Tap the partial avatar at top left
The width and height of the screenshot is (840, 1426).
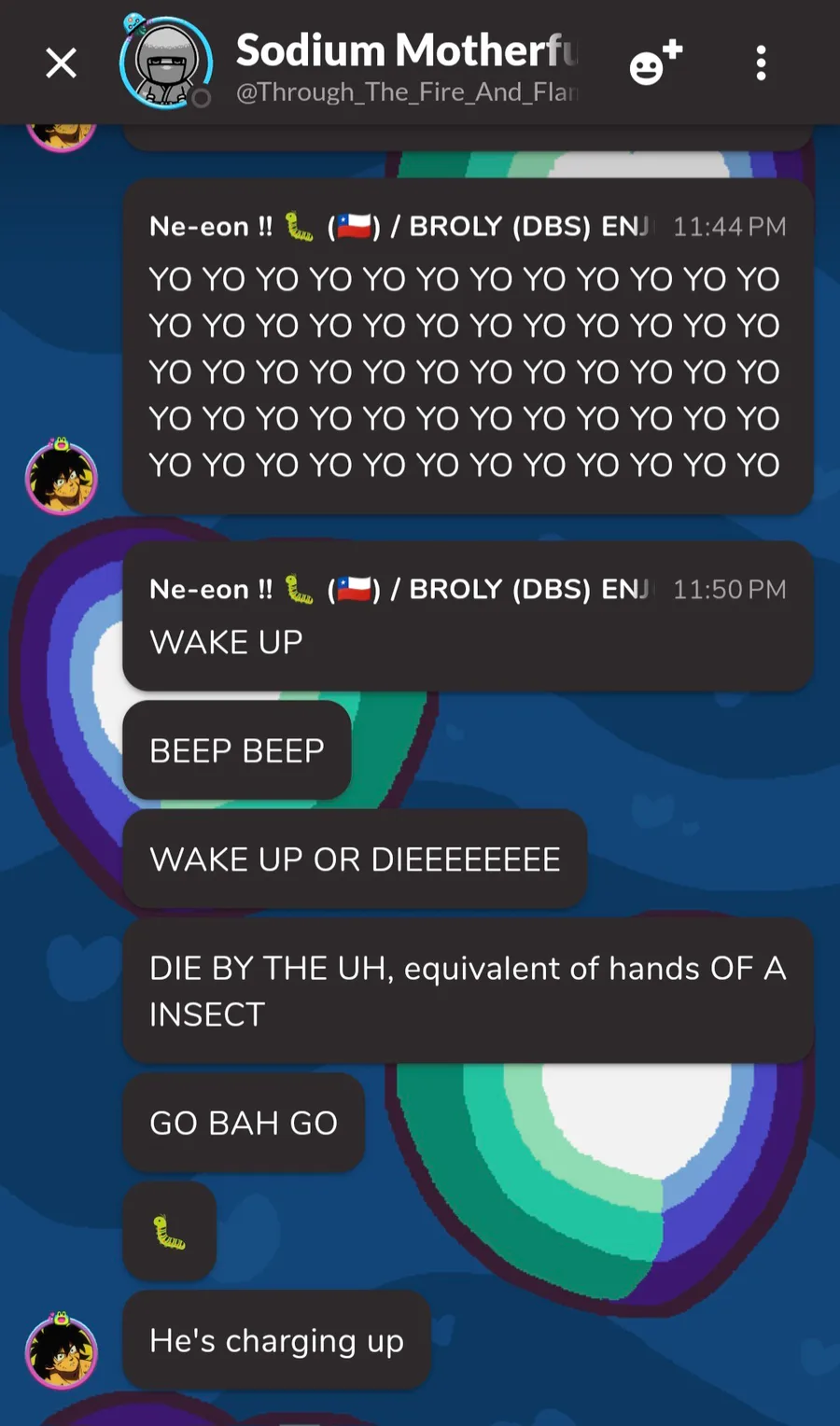[61, 136]
